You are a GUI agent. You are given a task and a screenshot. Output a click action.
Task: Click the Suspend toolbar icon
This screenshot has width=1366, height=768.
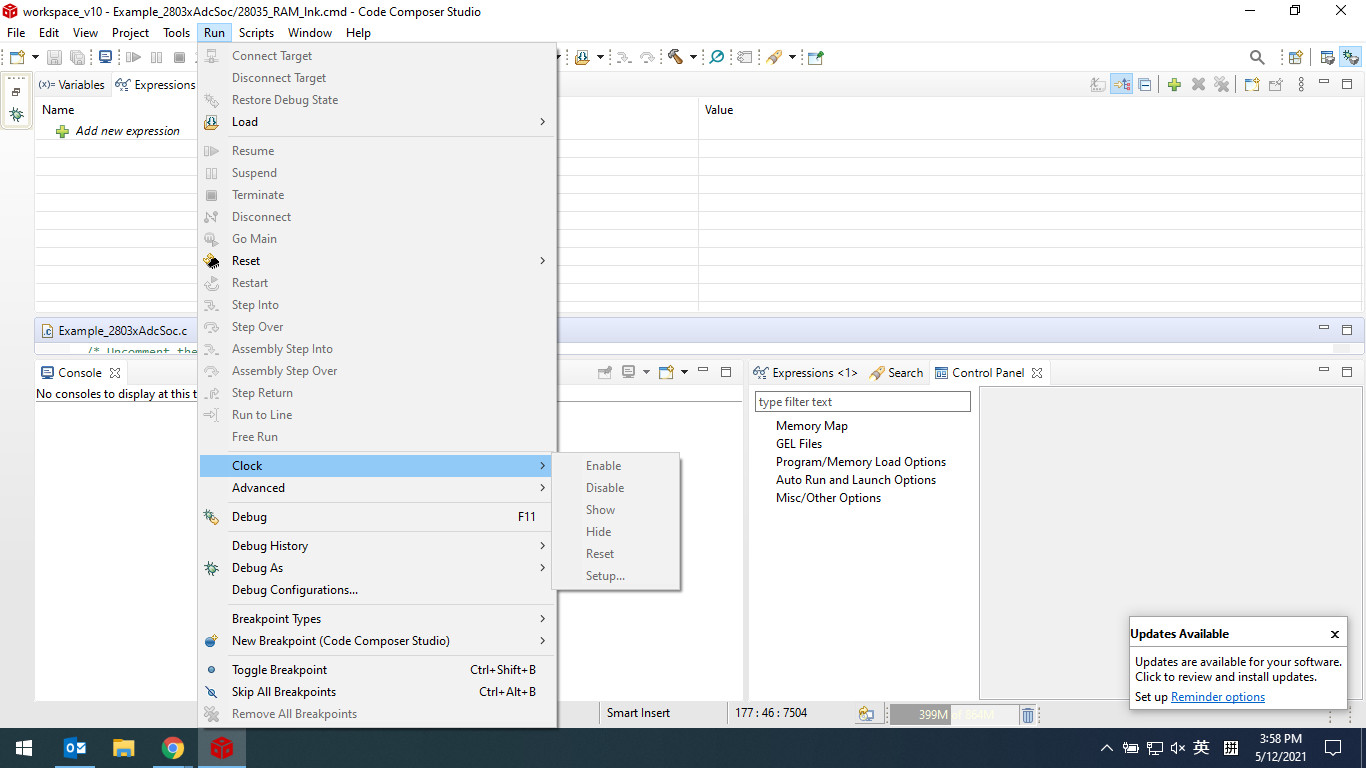156,57
